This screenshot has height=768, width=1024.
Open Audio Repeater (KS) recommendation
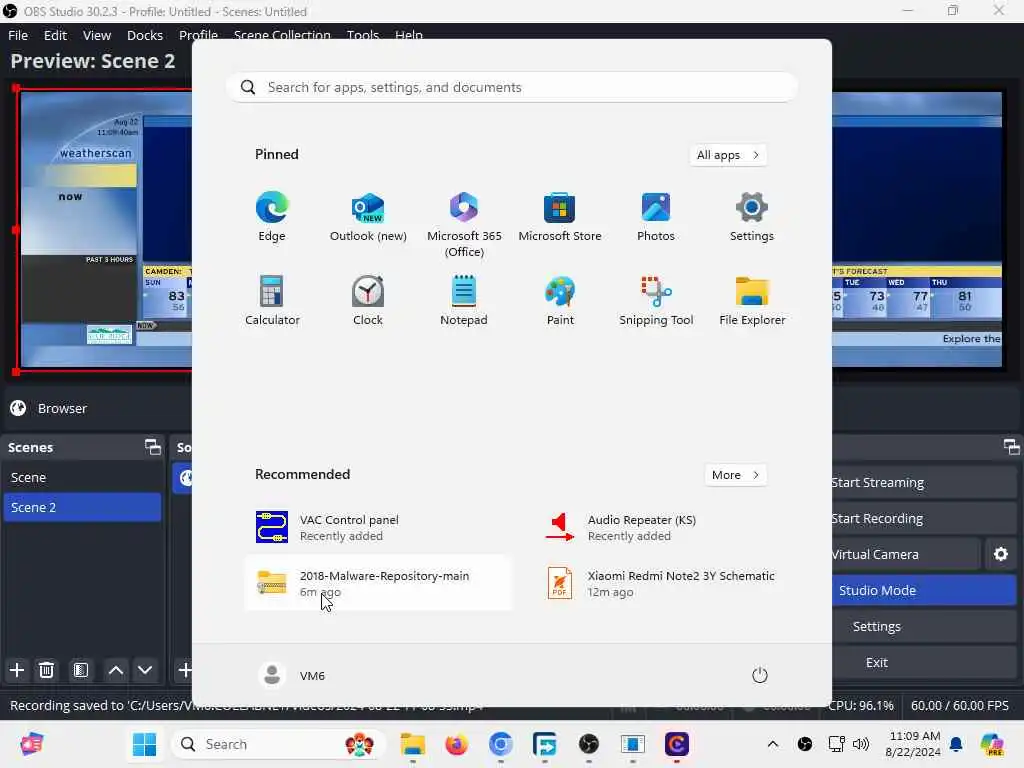coord(666,527)
